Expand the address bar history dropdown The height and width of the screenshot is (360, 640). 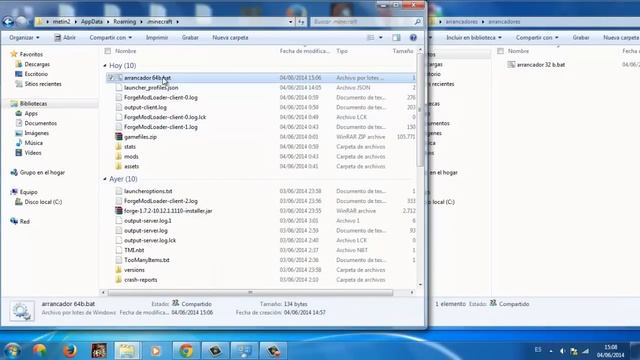(291, 22)
